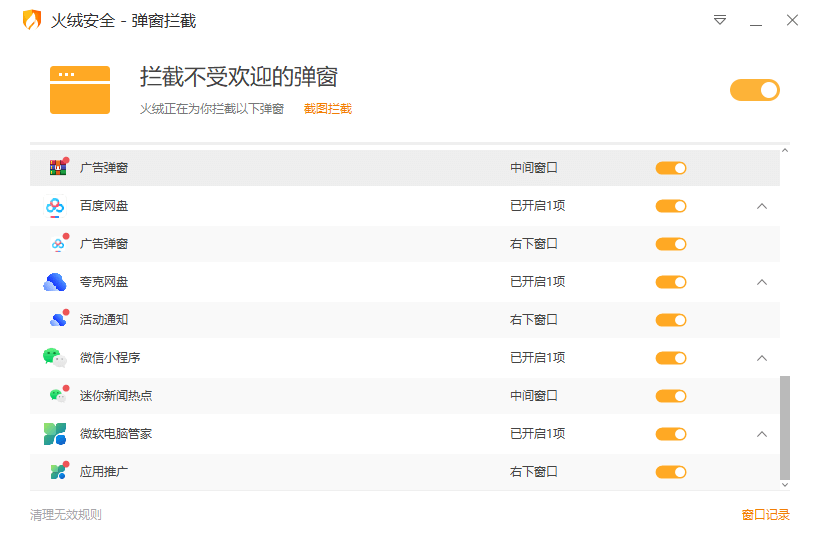The height and width of the screenshot is (540, 820).
Task: Click the WinRAR icon beside 广告弹窗
Action: point(57,168)
